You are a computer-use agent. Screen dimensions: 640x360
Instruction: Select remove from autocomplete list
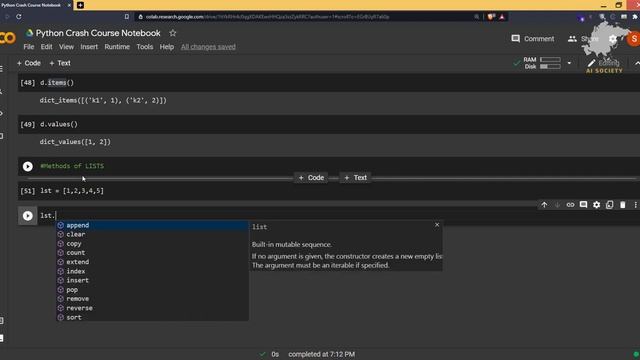pos(152,299)
